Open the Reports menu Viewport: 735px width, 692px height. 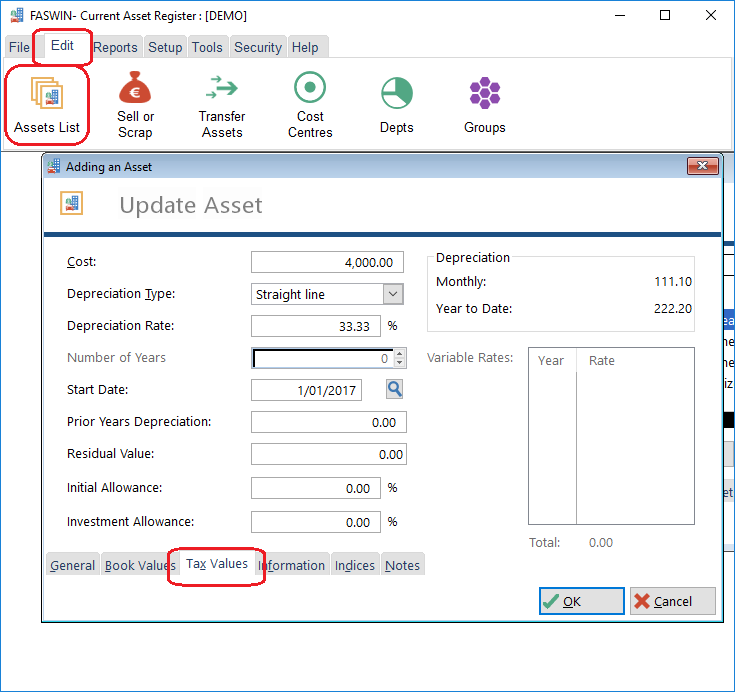[115, 47]
